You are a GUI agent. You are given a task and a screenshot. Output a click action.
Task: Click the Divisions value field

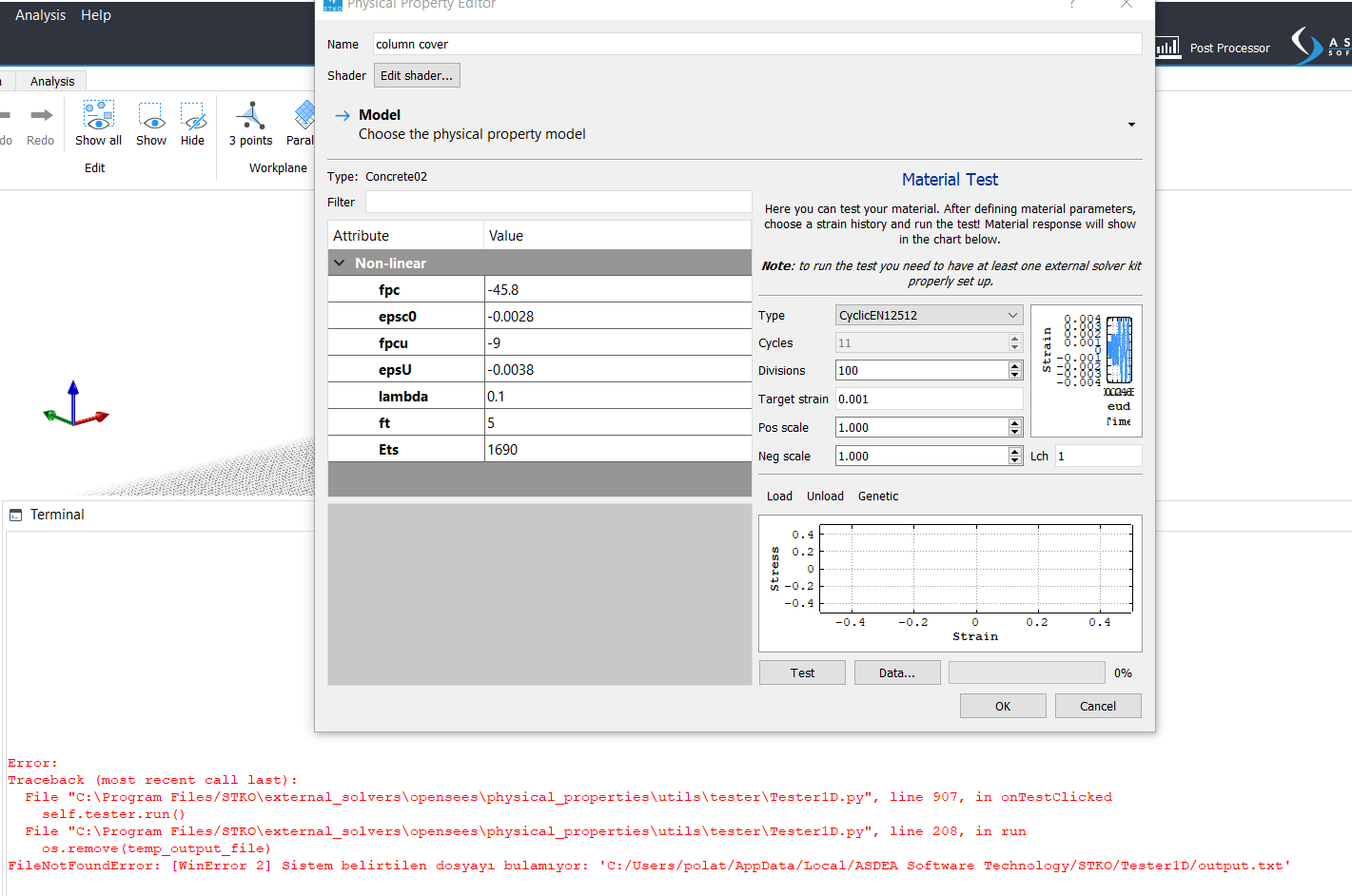click(921, 370)
